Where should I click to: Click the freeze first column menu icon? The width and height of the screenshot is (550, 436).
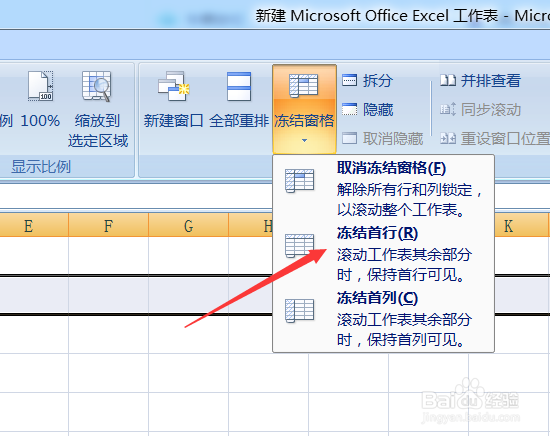click(x=300, y=311)
